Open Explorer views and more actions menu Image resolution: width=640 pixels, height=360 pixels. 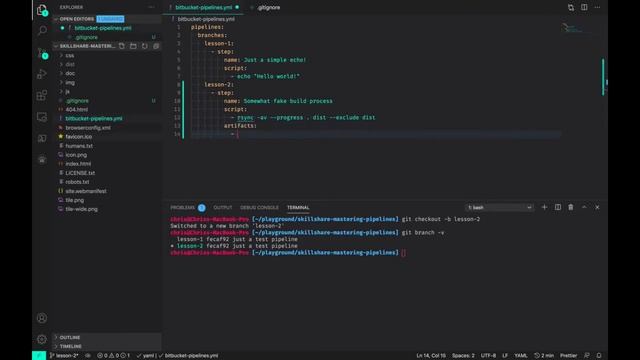[x=151, y=7]
